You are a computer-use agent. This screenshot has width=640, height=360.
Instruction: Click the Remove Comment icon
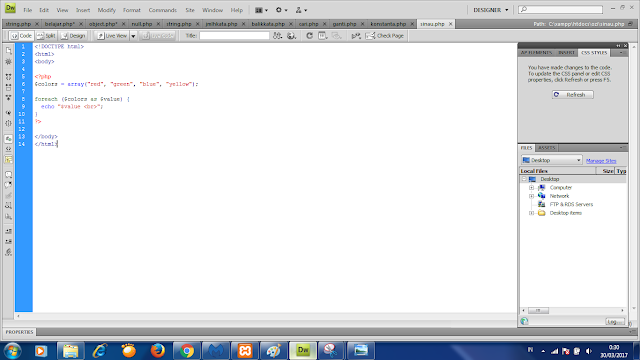(9, 185)
